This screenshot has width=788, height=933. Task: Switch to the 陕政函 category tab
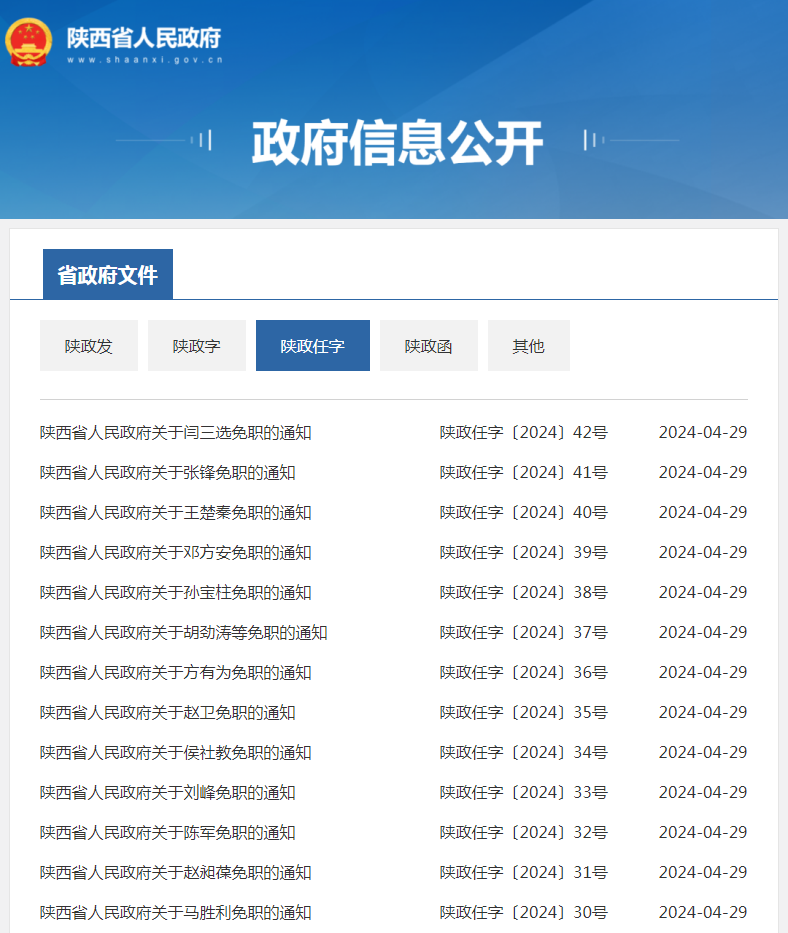point(429,346)
